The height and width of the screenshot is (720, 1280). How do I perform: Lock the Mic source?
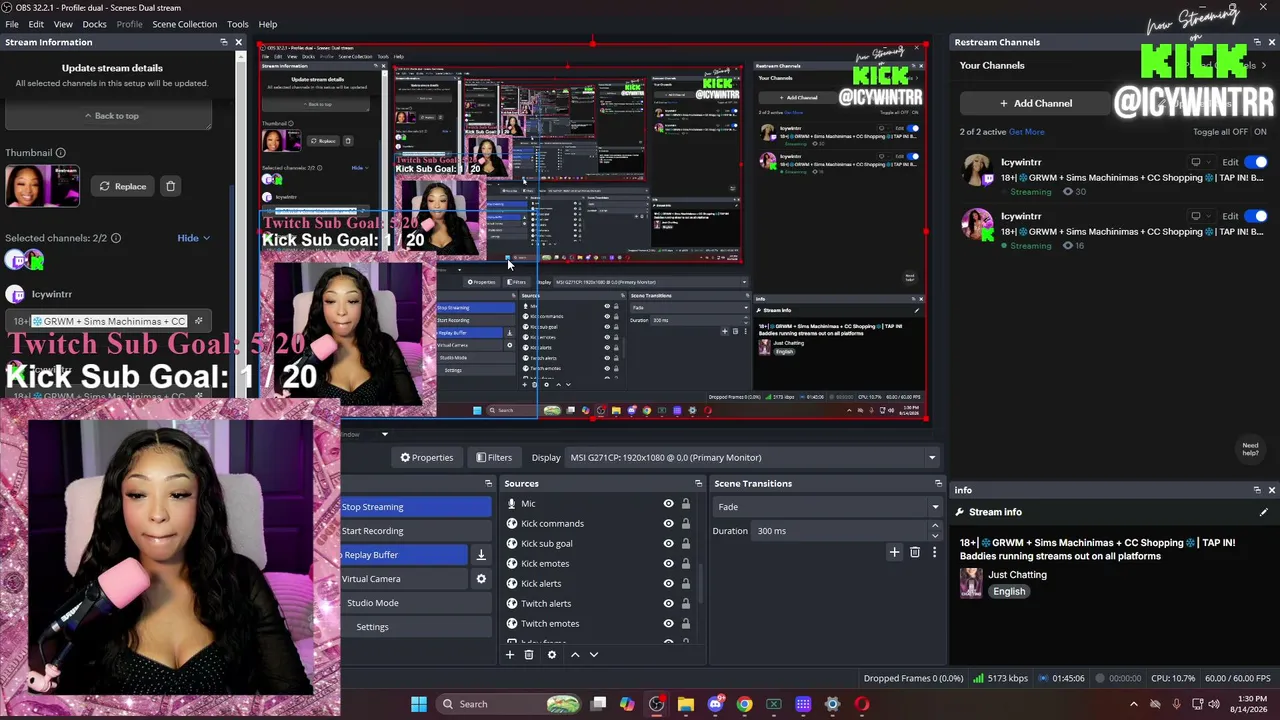click(685, 504)
